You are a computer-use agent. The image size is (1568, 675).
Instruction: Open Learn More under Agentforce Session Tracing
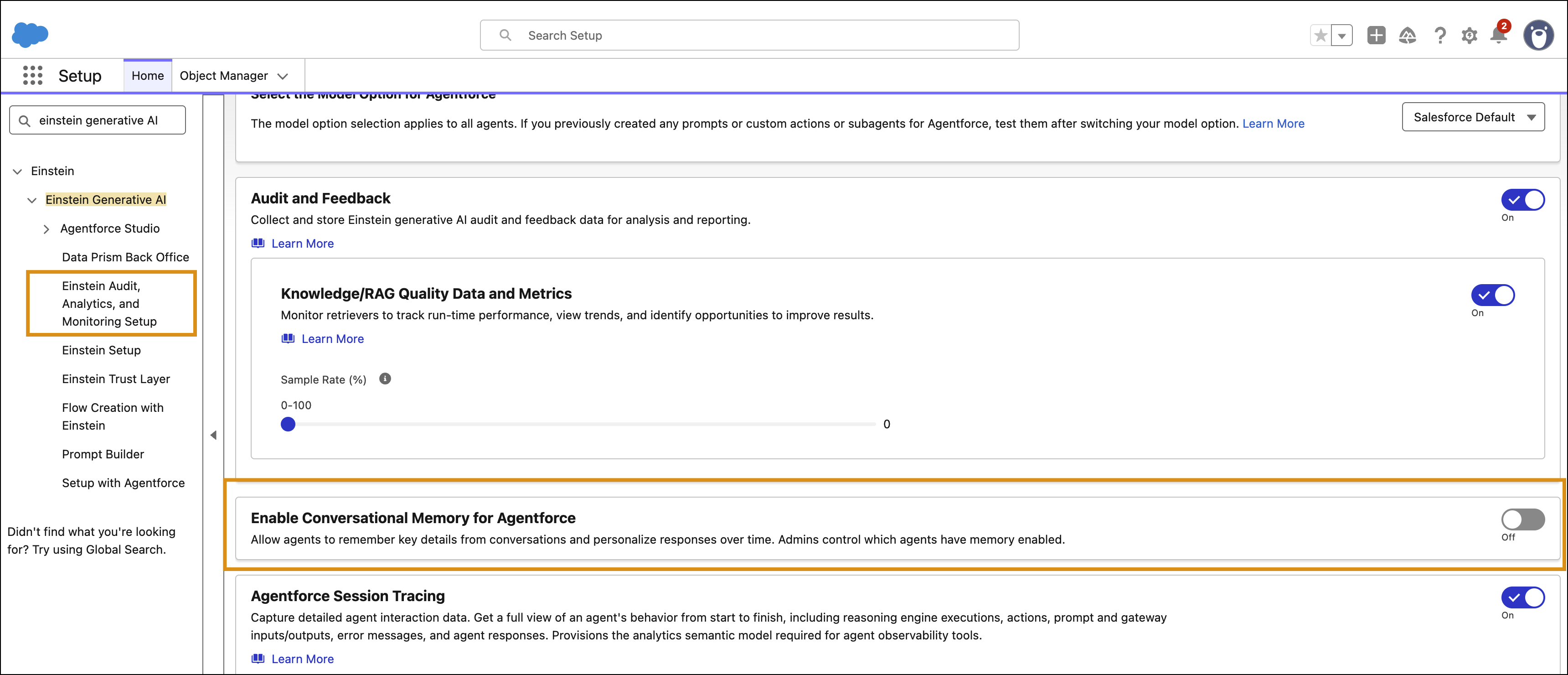tap(303, 659)
